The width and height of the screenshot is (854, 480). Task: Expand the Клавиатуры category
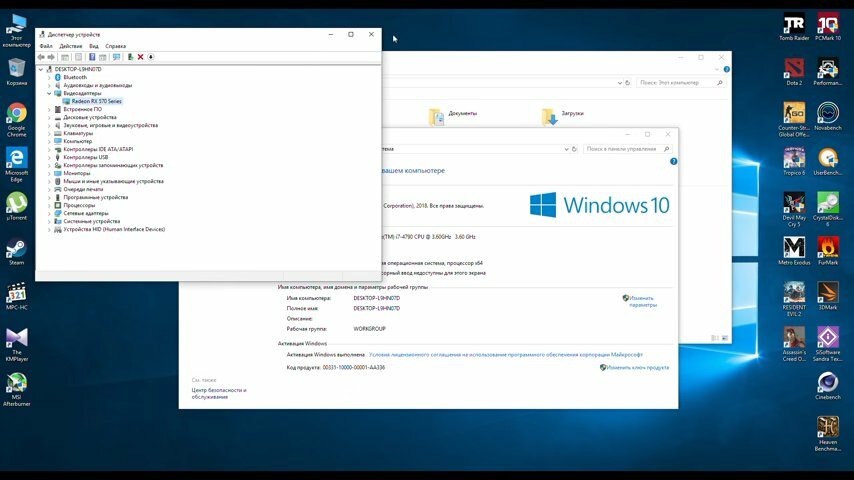(49, 133)
